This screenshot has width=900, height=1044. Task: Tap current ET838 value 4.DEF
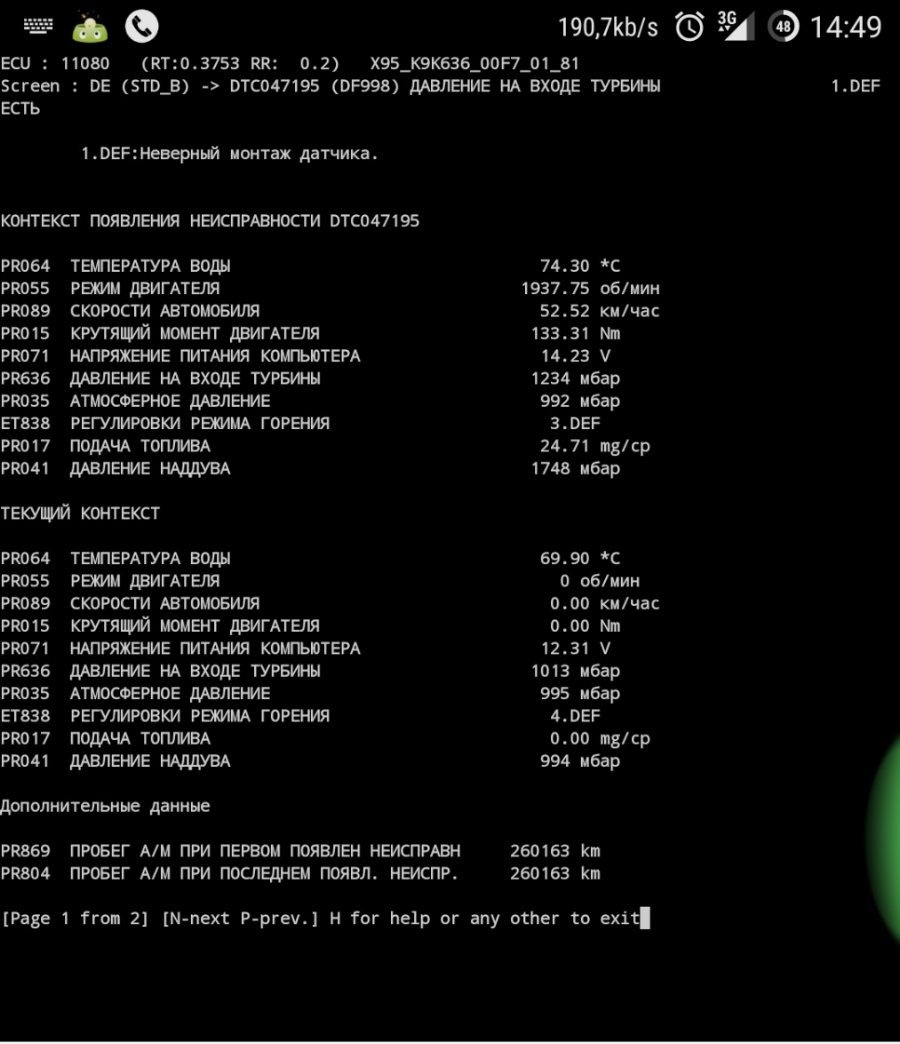point(575,716)
